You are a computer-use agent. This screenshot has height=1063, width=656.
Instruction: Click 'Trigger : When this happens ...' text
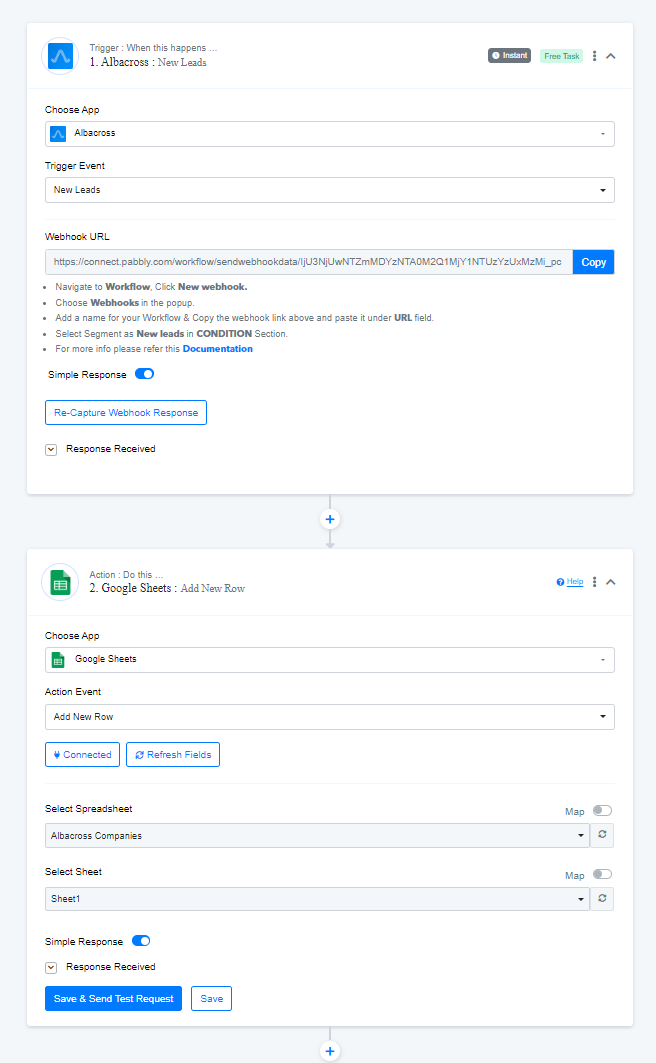click(x=153, y=47)
